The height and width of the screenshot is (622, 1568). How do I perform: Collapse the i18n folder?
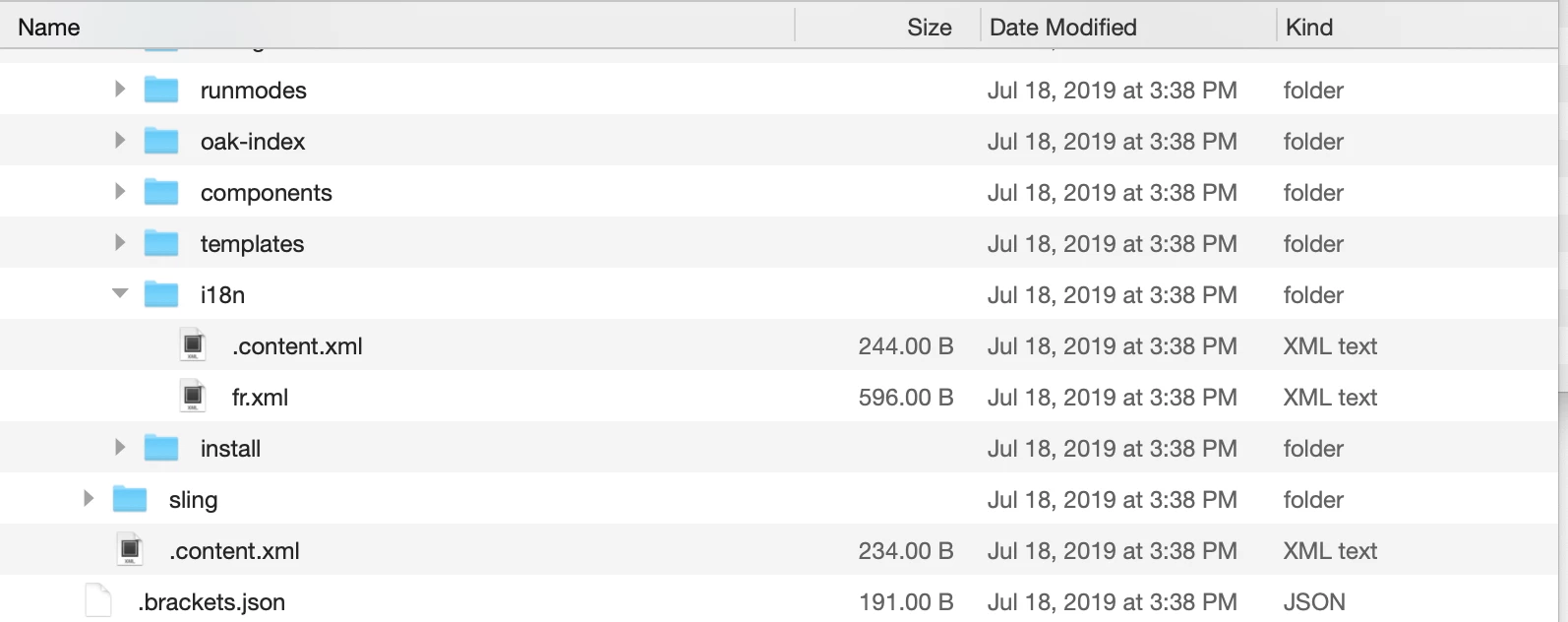[120, 293]
